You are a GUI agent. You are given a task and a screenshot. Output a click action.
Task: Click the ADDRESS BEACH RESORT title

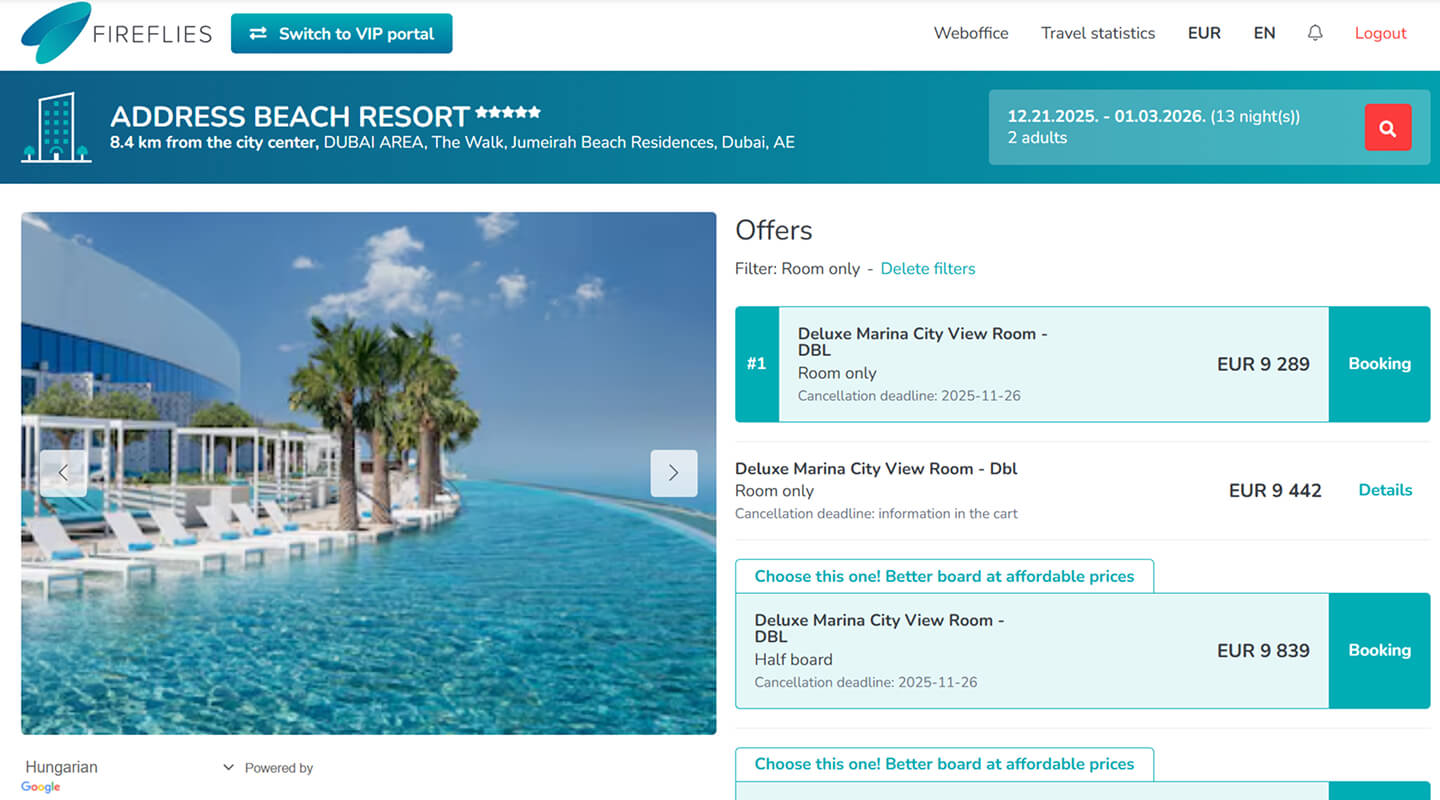pos(290,116)
